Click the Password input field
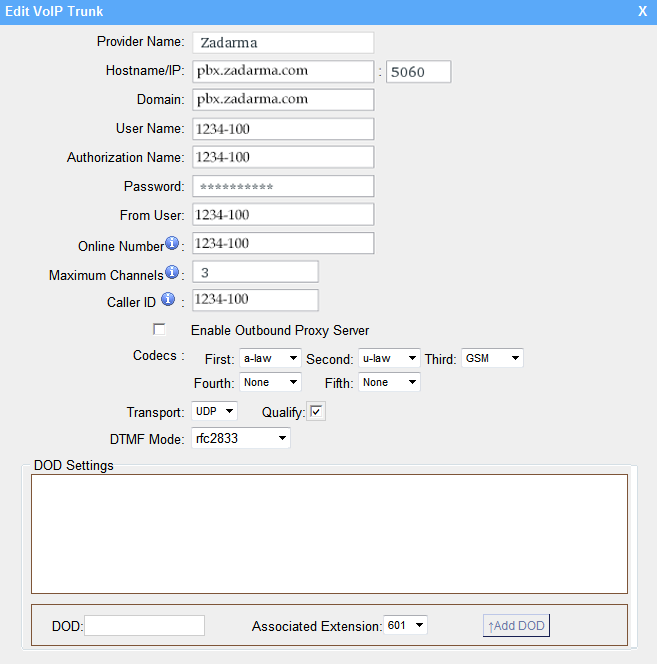The image size is (657, 664). pos(282,186)
